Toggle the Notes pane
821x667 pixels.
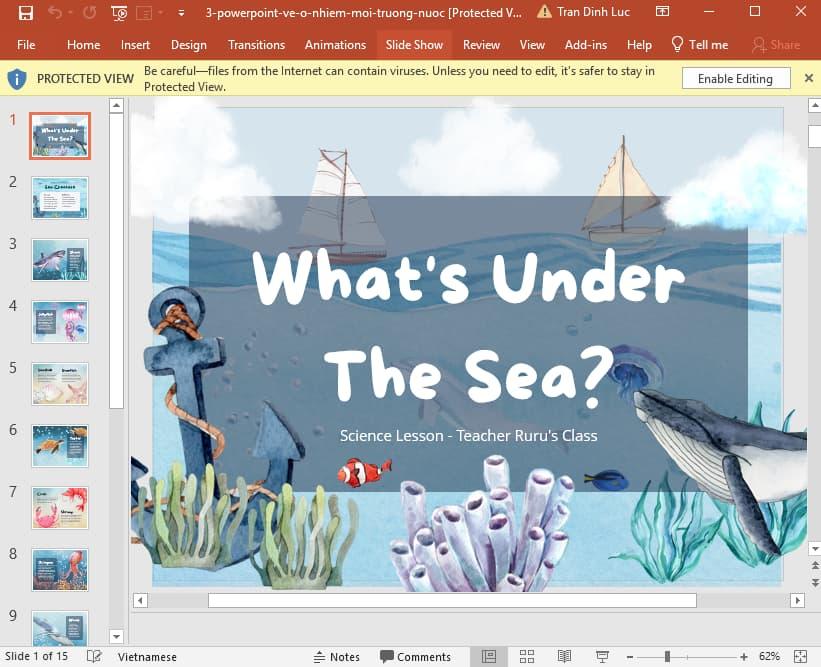click(338, 657)
